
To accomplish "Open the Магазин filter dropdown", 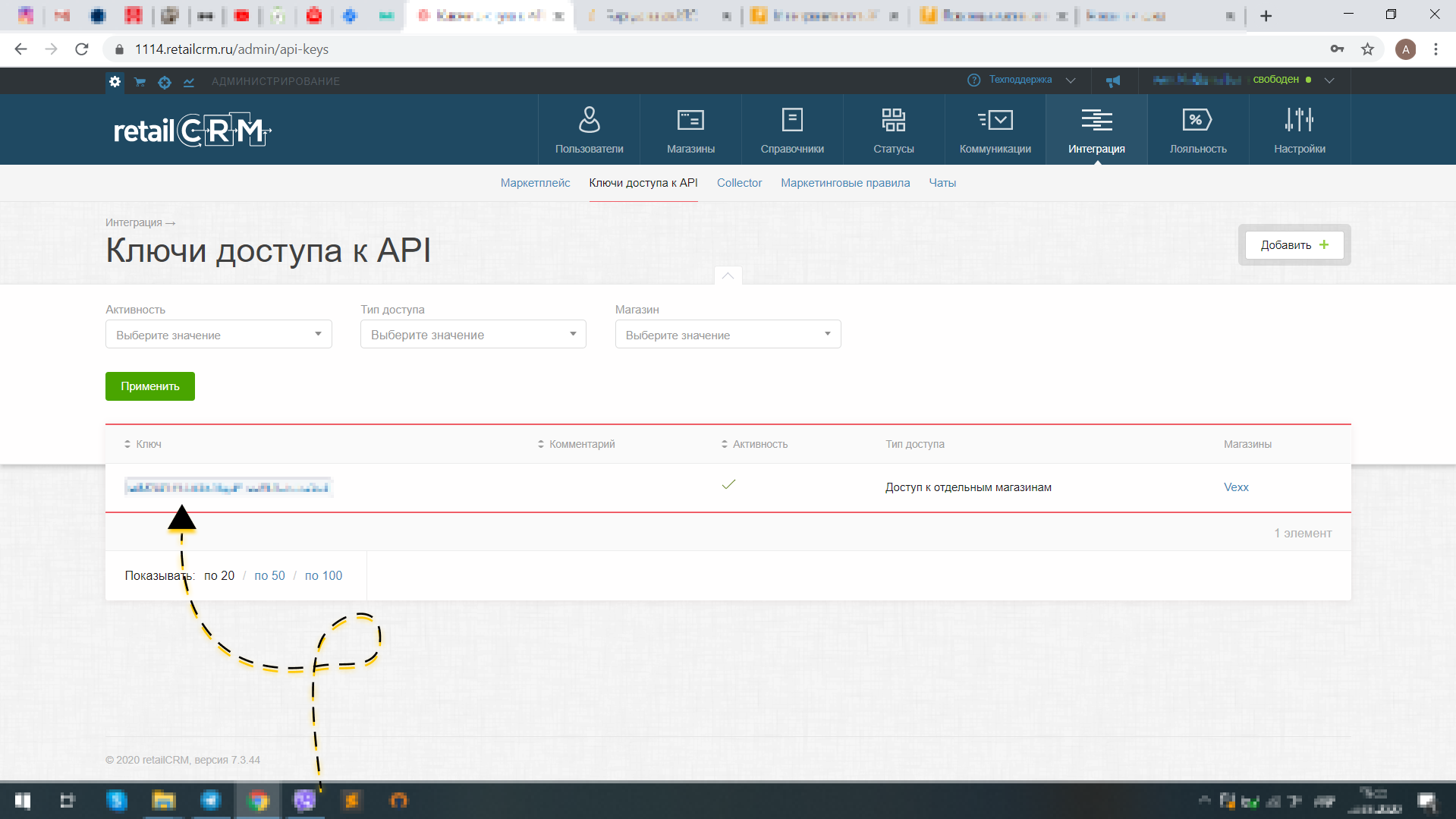I will pos(727,334).
